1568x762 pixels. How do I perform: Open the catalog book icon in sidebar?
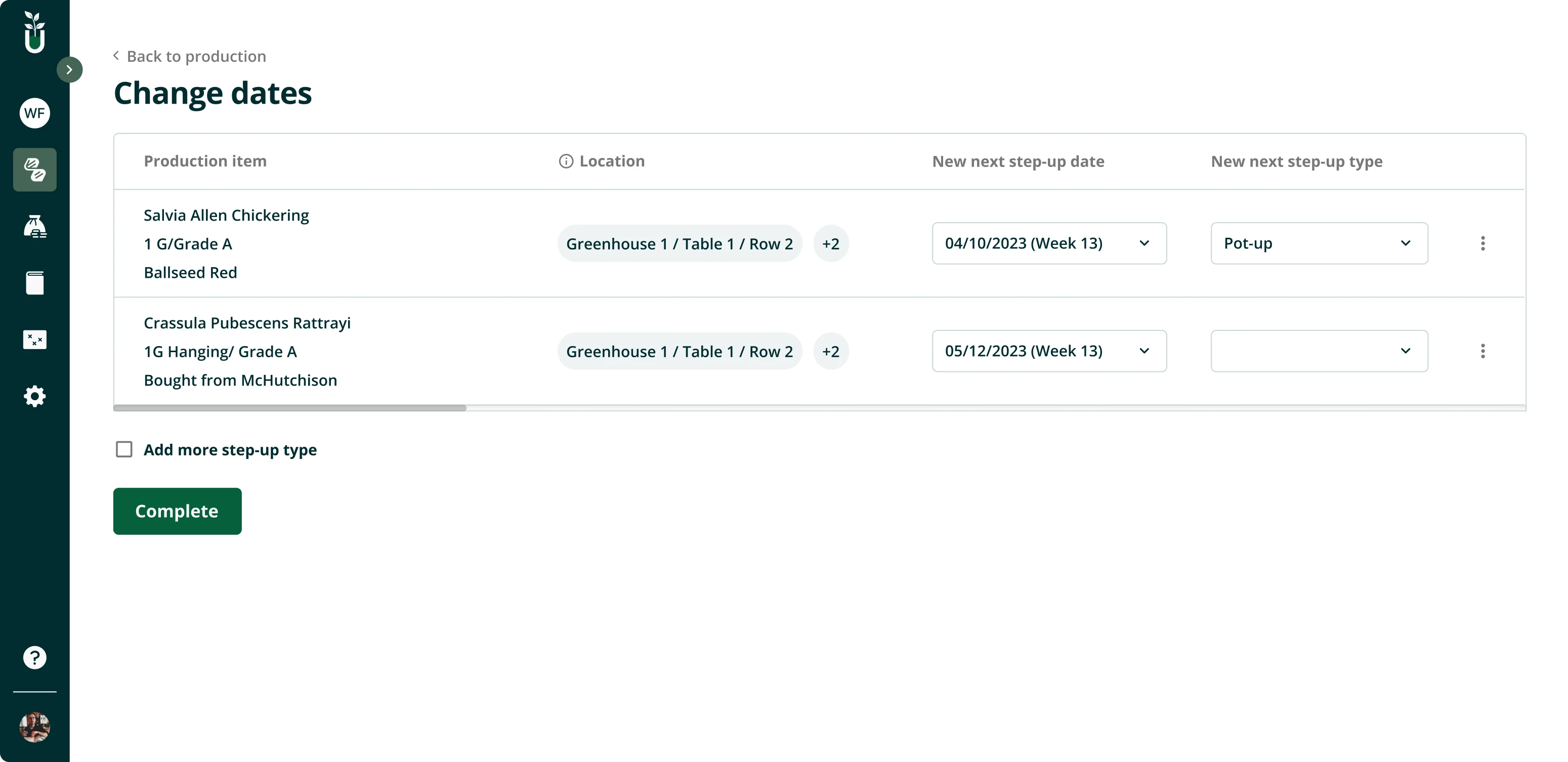34,282
